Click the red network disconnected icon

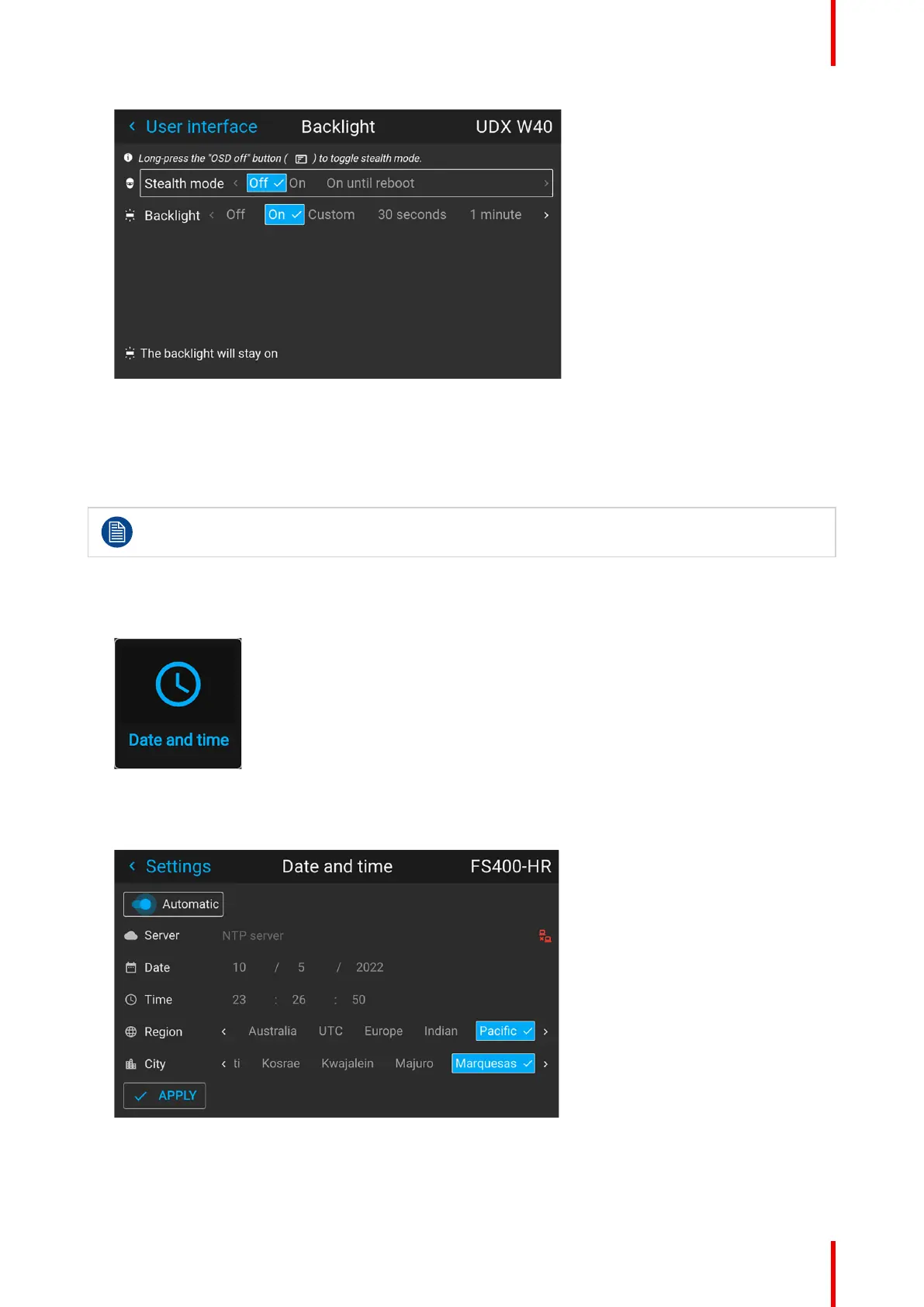[x=545, y=936]
